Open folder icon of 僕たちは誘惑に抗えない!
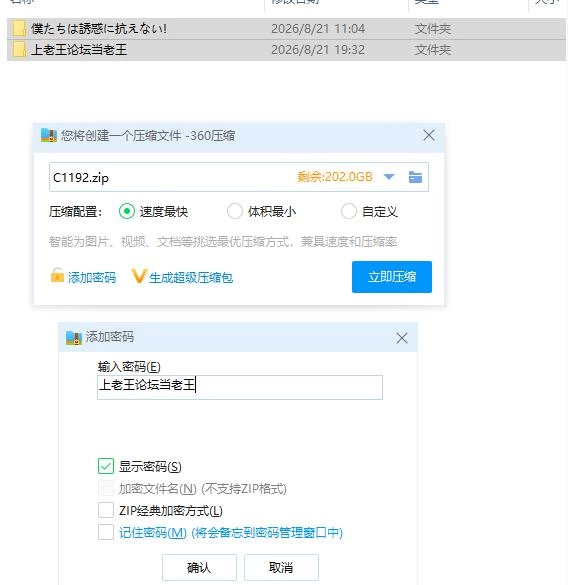The width and height of the screenshot is (584, 585). [19, 29]
